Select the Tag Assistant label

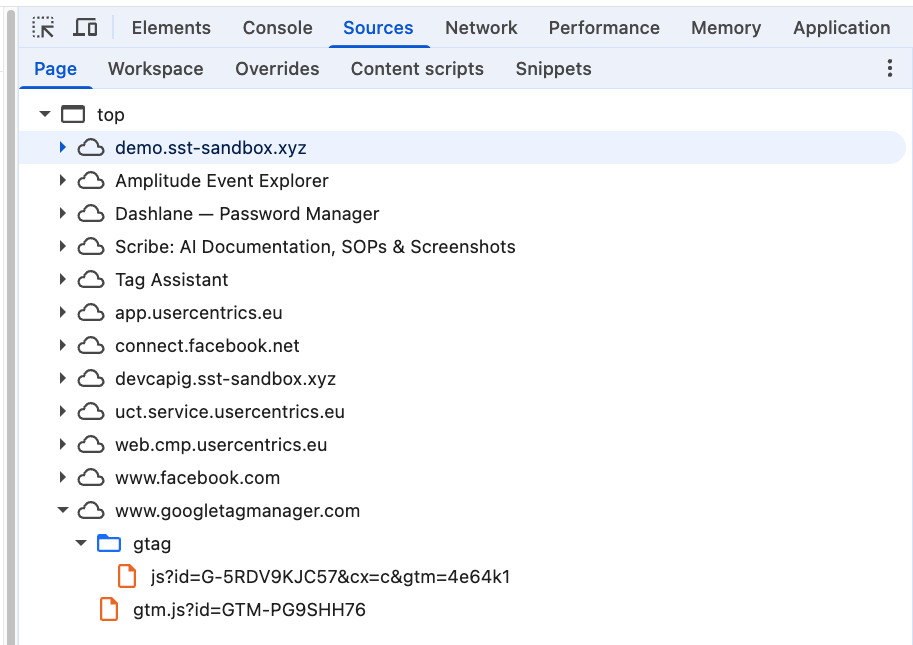pos(172,280)
